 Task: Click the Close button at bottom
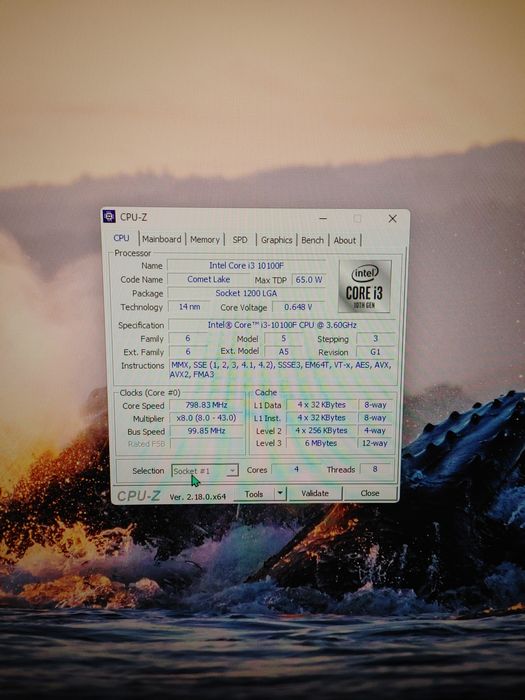370,493
